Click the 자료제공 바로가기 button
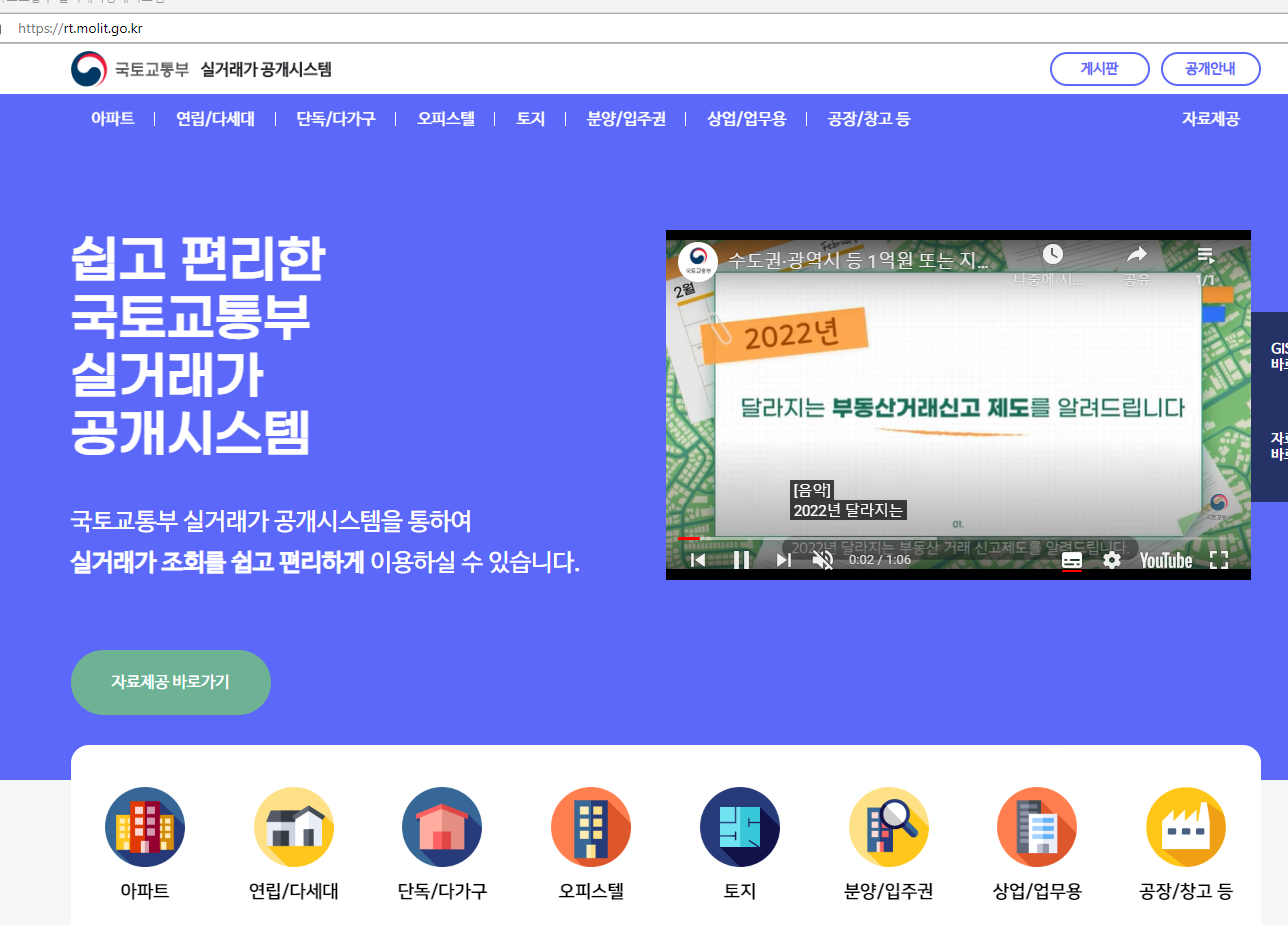This screenshot has width=1288, height=925. (x=171, y=683)
